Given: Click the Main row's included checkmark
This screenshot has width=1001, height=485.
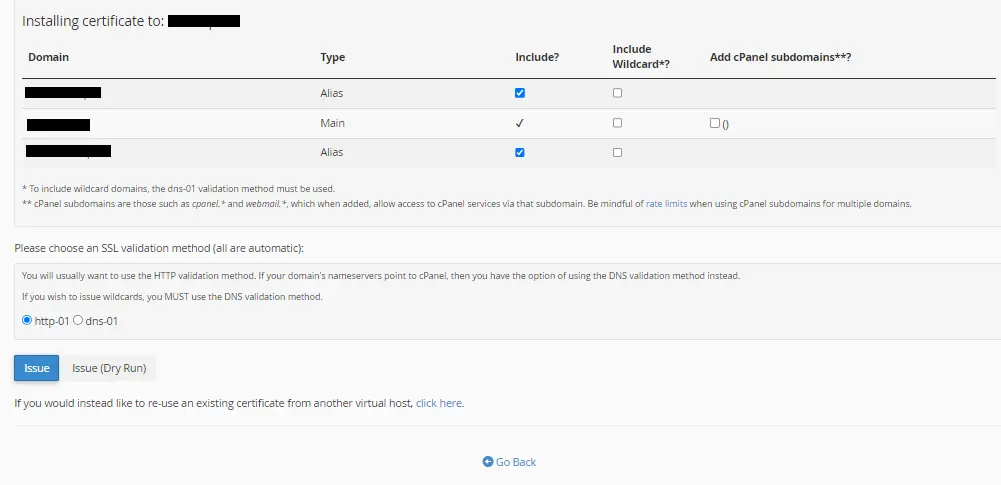Looking at the screenshot, I should [520, 123].
